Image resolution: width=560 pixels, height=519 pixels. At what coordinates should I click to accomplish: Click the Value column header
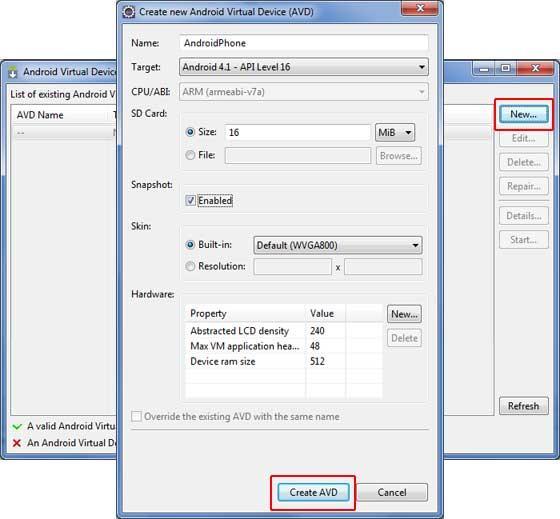tap(325, 314)
